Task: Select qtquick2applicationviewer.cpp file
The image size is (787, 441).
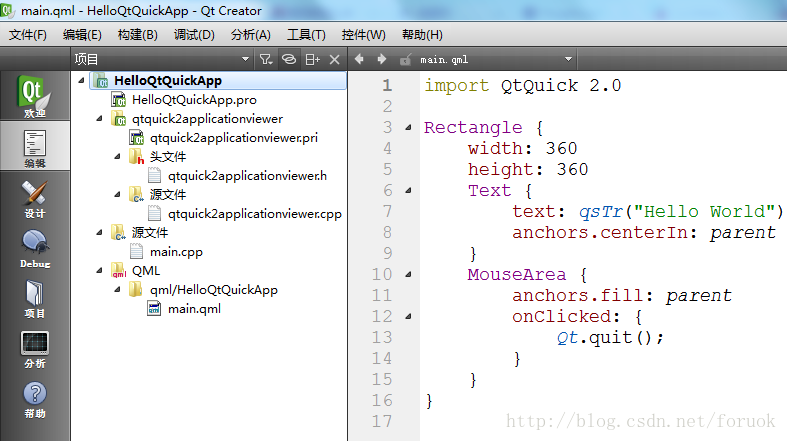Action: pos(254,214)
